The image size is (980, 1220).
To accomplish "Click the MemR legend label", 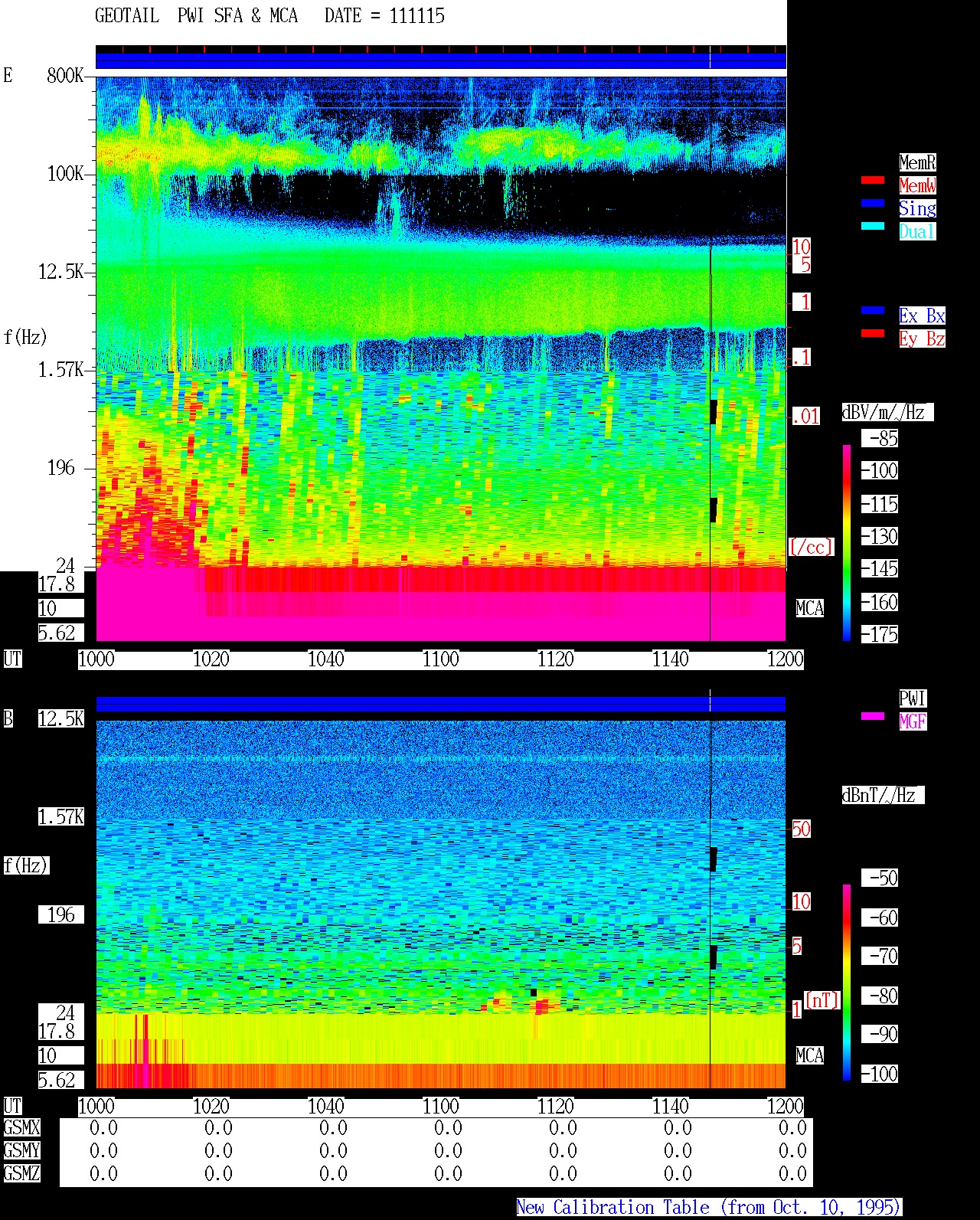I will pyautogui.click(x=917, y=162).
